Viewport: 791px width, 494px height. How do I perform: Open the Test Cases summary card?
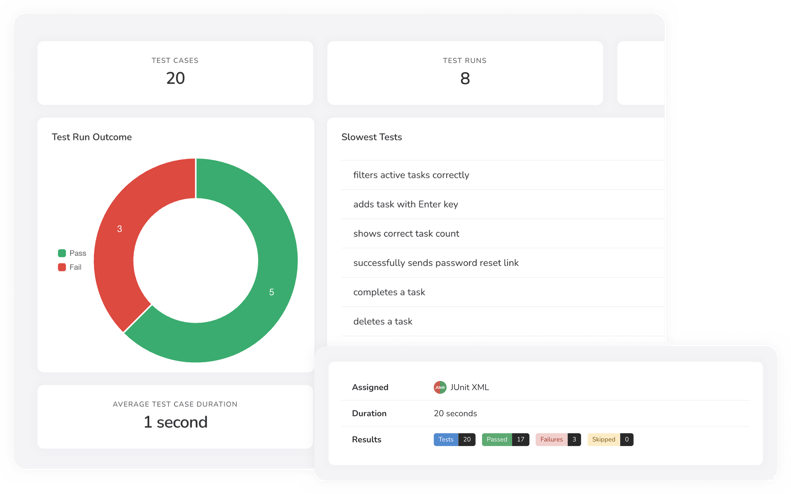pyautogui.click(x=175, y=72)
